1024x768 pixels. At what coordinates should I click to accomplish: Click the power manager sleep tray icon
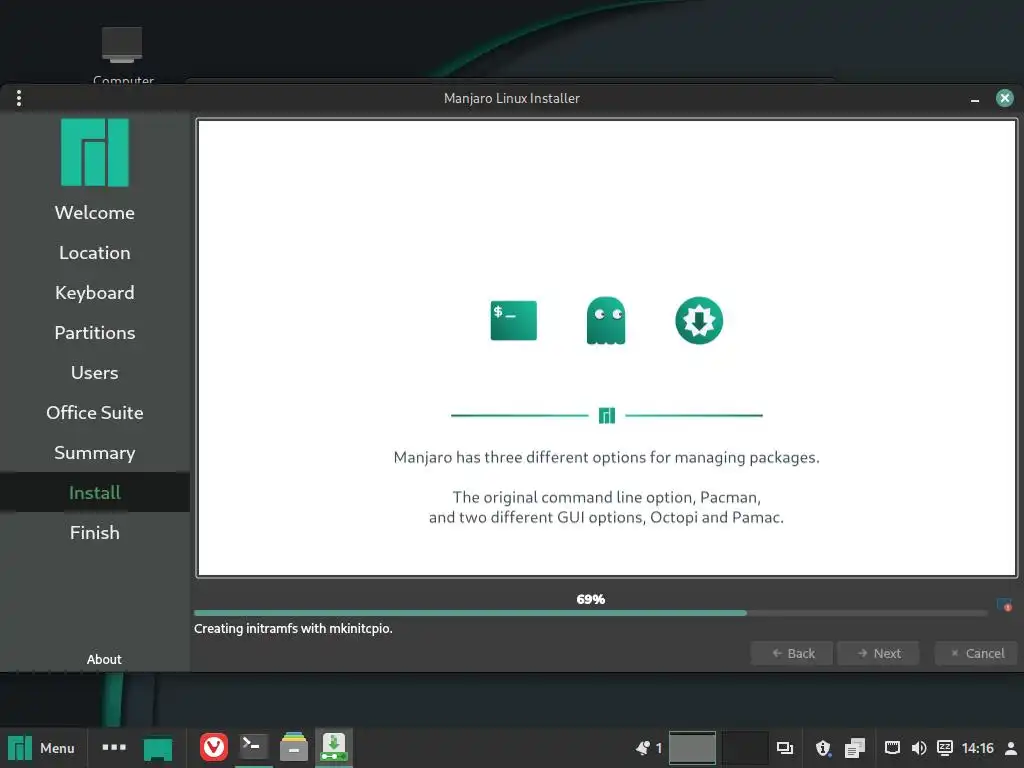tap(944, 748)
